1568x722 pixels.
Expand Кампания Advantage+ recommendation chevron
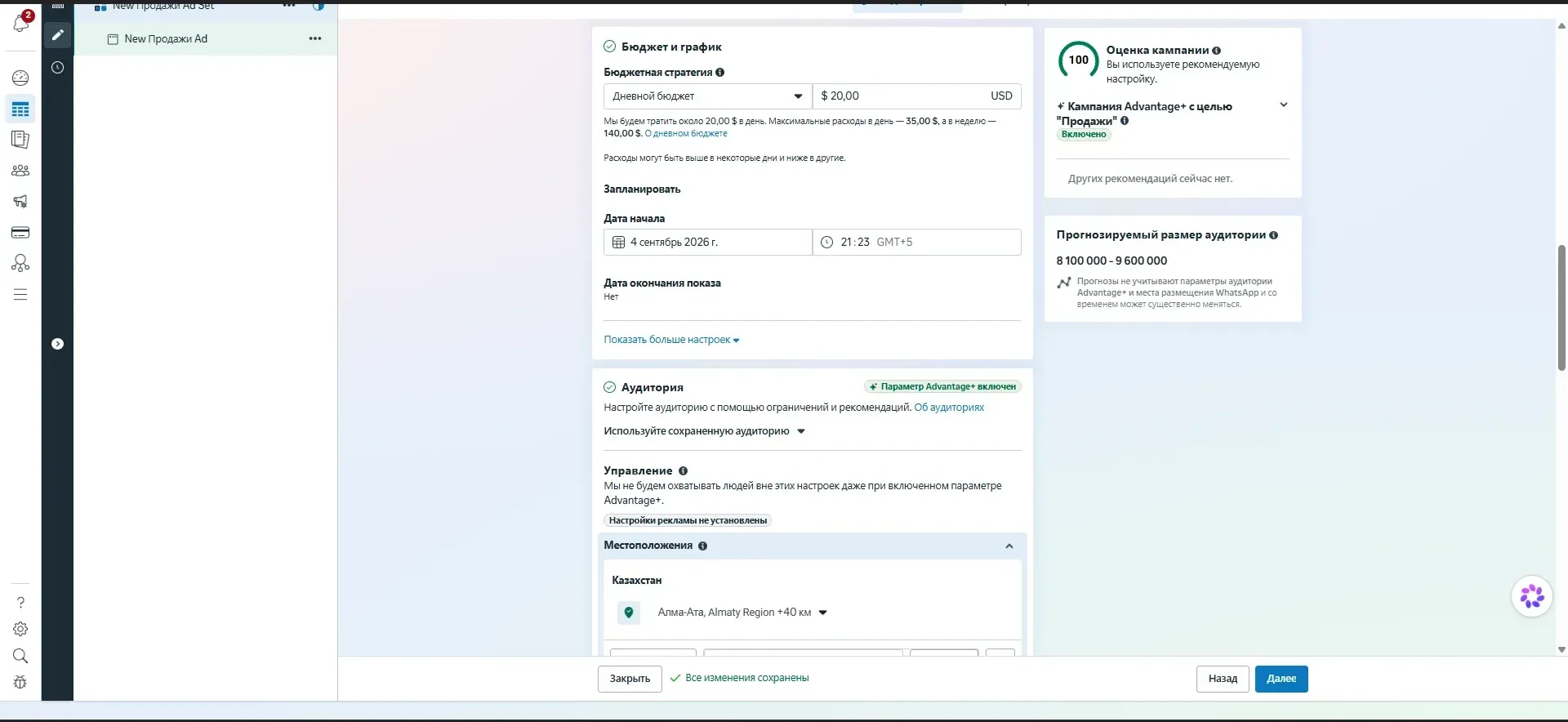point(1284,105)
